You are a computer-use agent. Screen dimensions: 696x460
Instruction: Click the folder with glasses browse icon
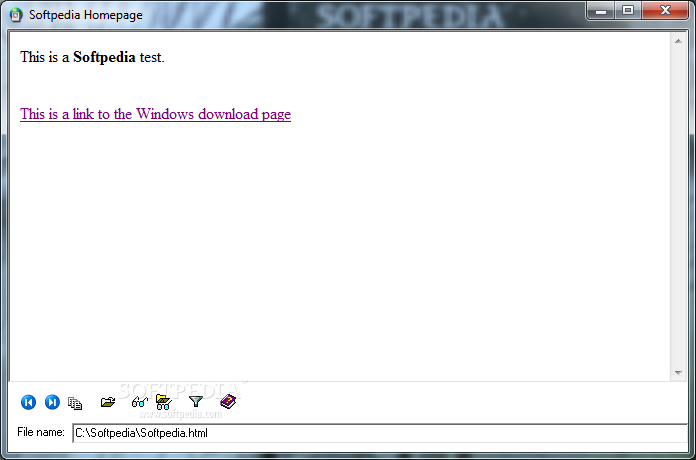tap(164, 402)
